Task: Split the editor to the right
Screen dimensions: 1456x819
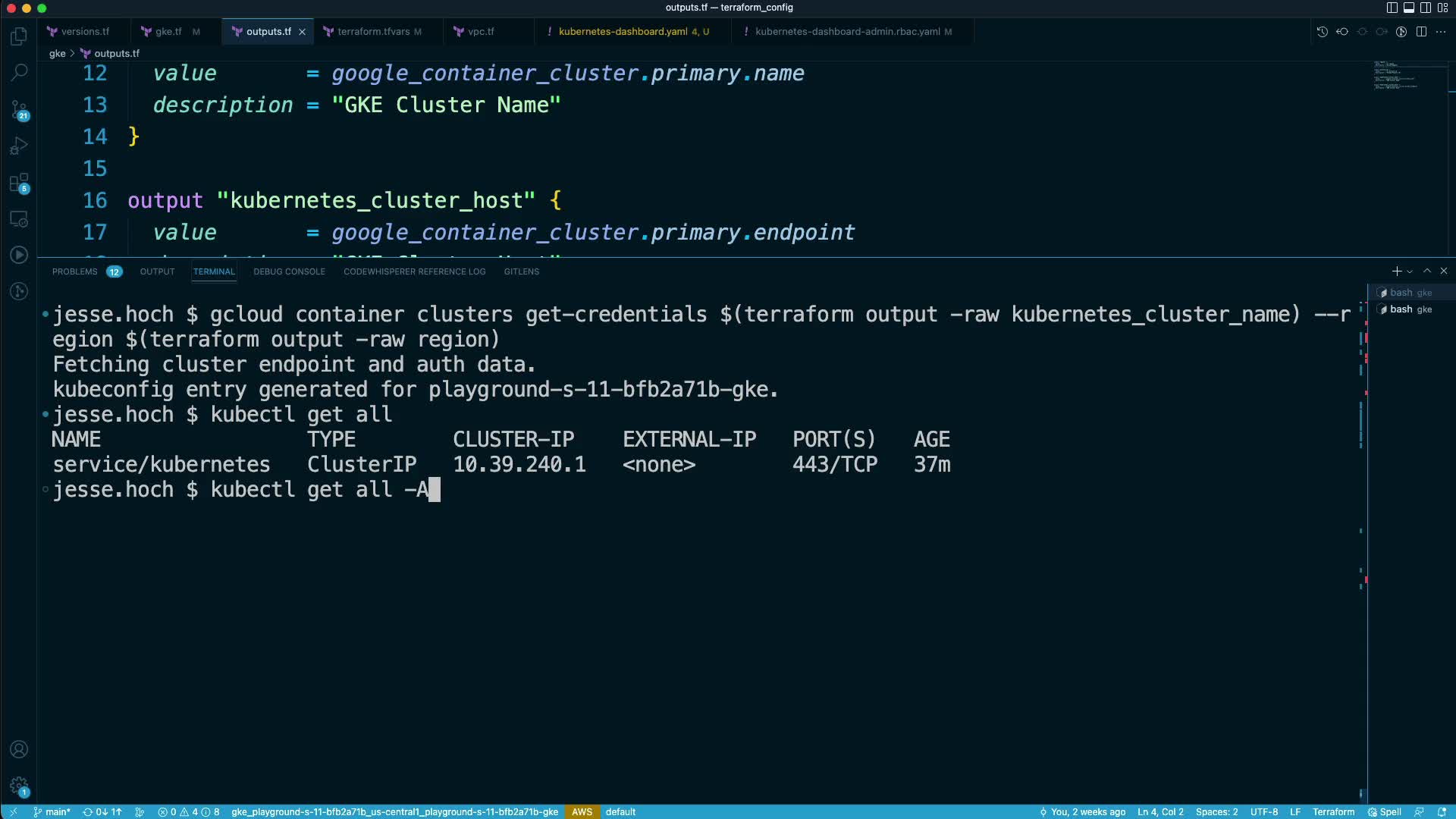Action: [x=1421, y=32]
